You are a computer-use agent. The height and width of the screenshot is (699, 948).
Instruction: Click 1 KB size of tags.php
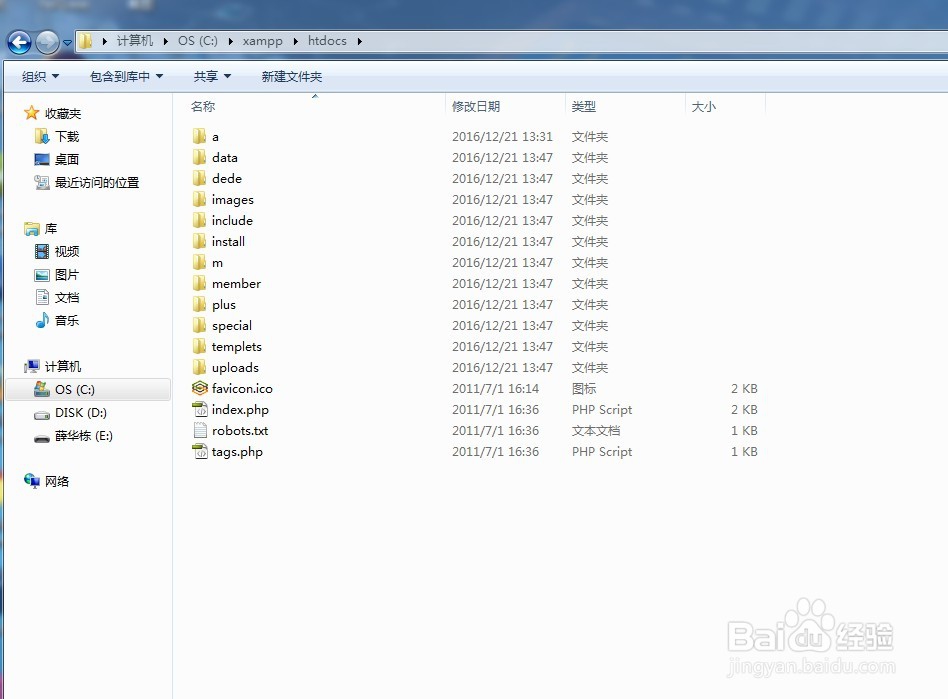[x=744, y=452]
